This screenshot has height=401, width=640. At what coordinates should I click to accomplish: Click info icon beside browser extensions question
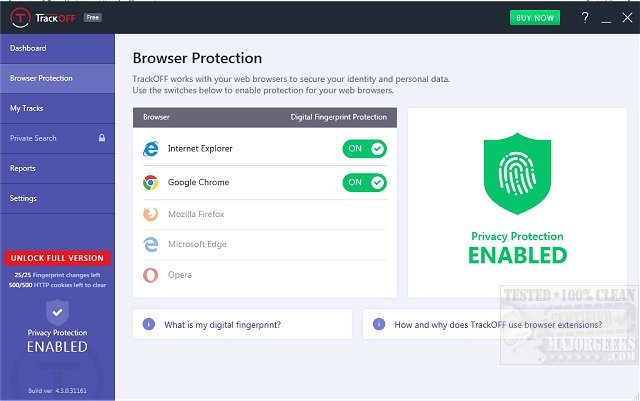coord(379,324)
